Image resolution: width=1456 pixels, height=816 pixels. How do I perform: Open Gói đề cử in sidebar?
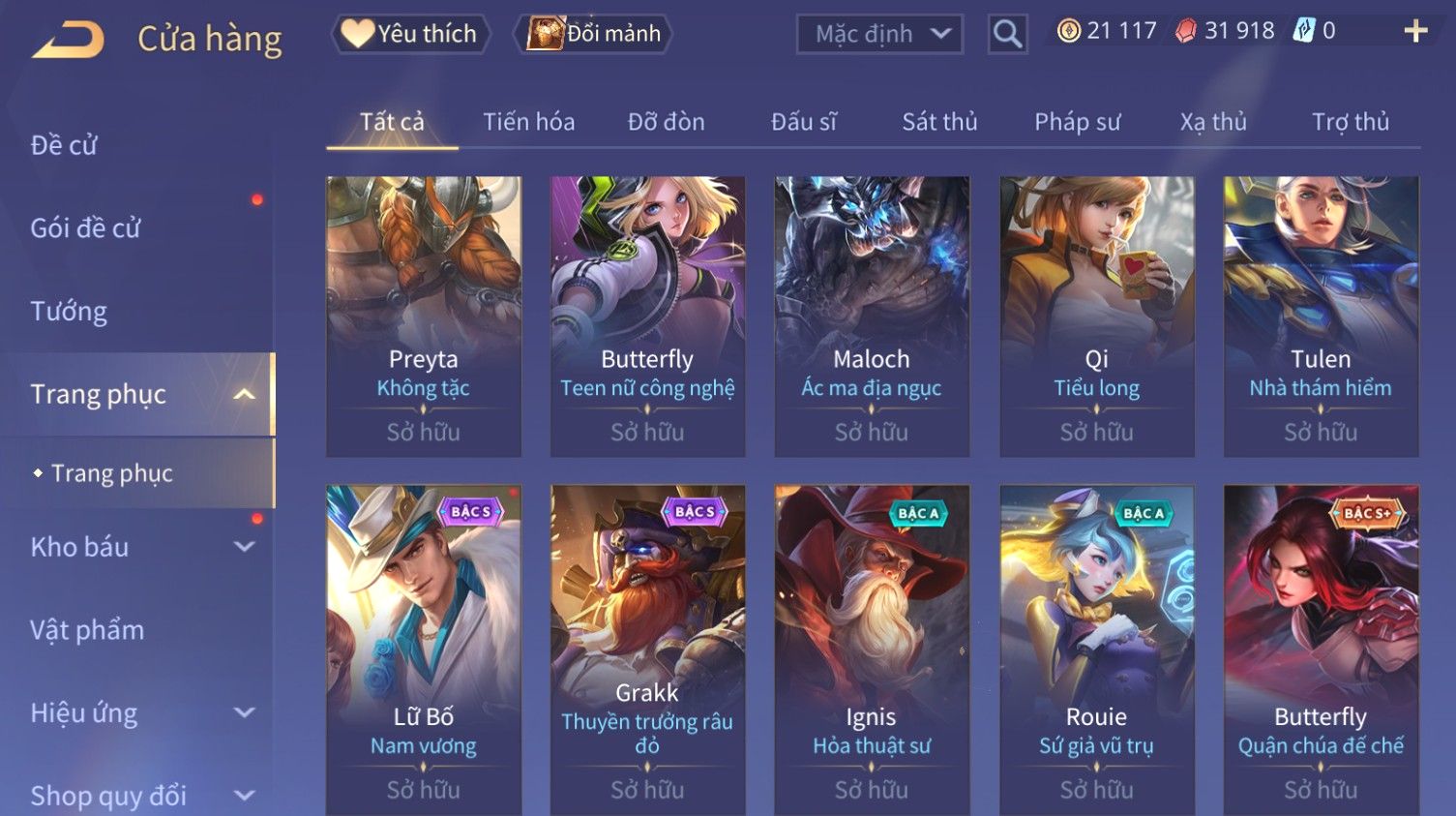click(86, 228)
